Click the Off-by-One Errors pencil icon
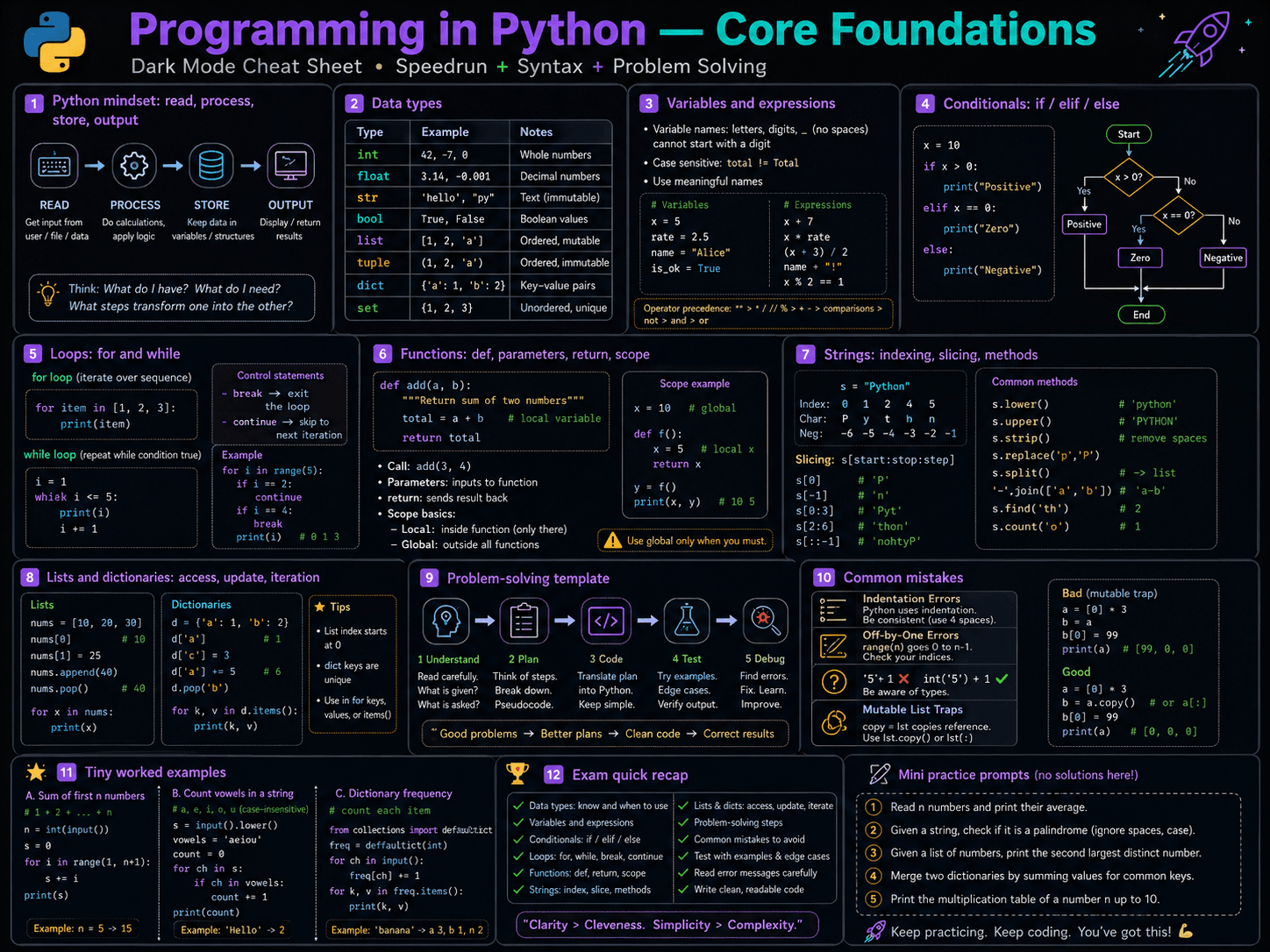Image resolution: width=1270 pixels, height=952 pixels. pos(833,646)
